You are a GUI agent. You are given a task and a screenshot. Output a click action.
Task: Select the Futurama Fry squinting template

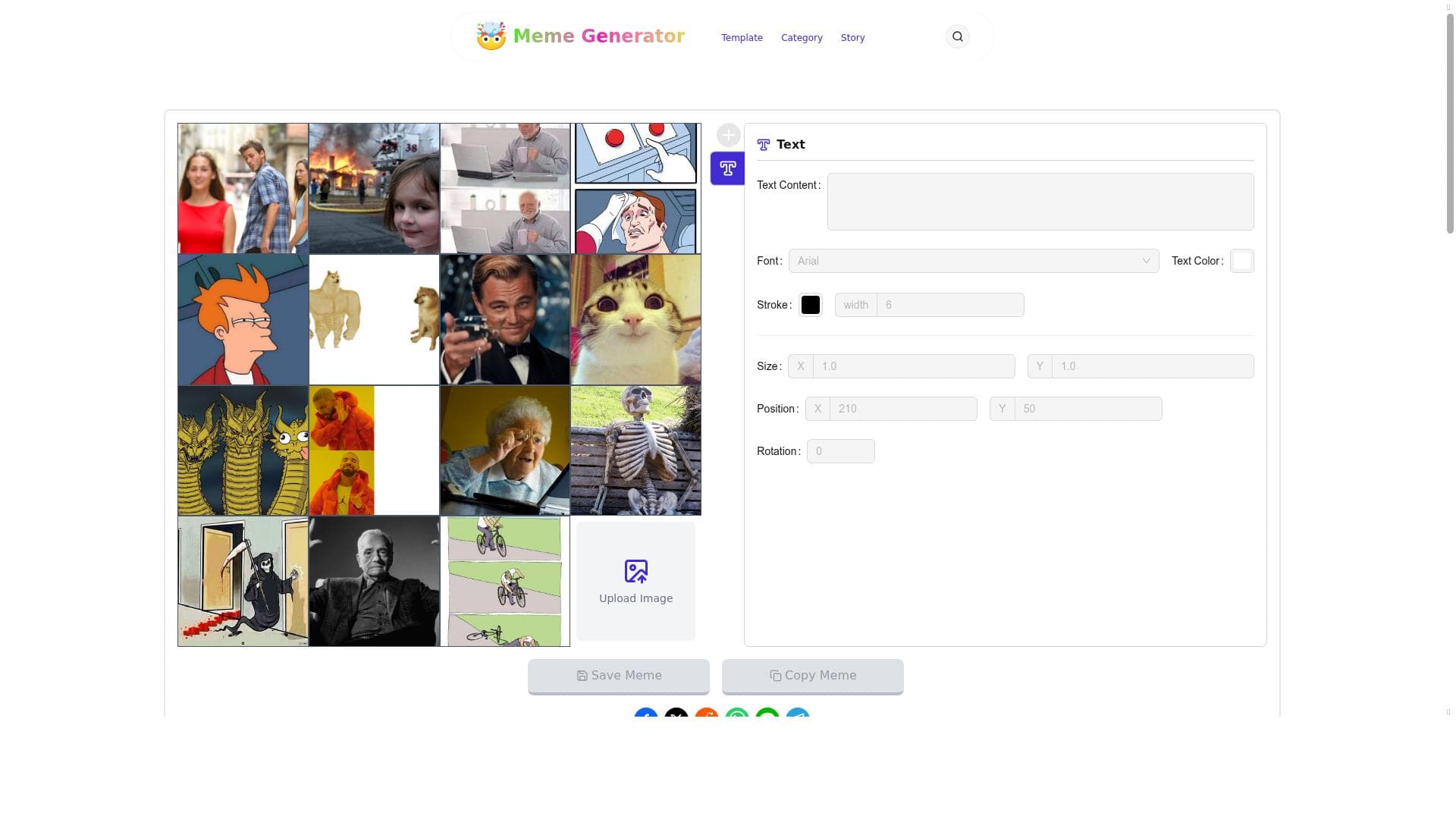243,319
